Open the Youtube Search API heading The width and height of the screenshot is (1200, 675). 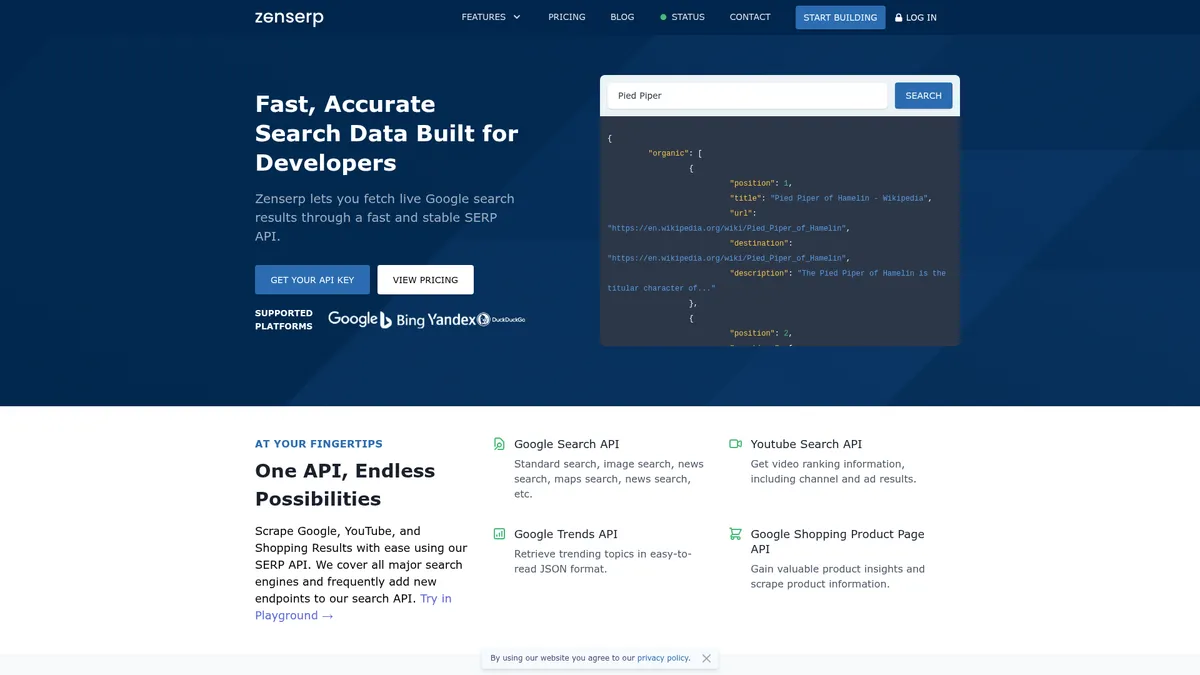point(806,444)
